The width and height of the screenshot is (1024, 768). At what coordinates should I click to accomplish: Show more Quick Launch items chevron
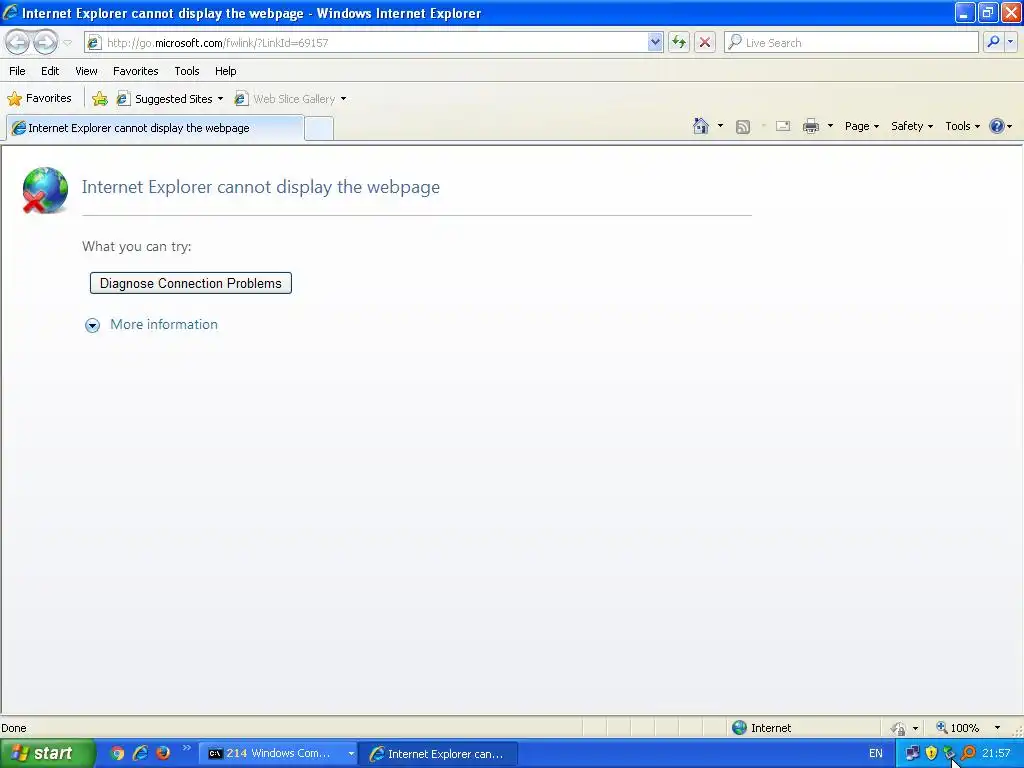pos(186,748)
